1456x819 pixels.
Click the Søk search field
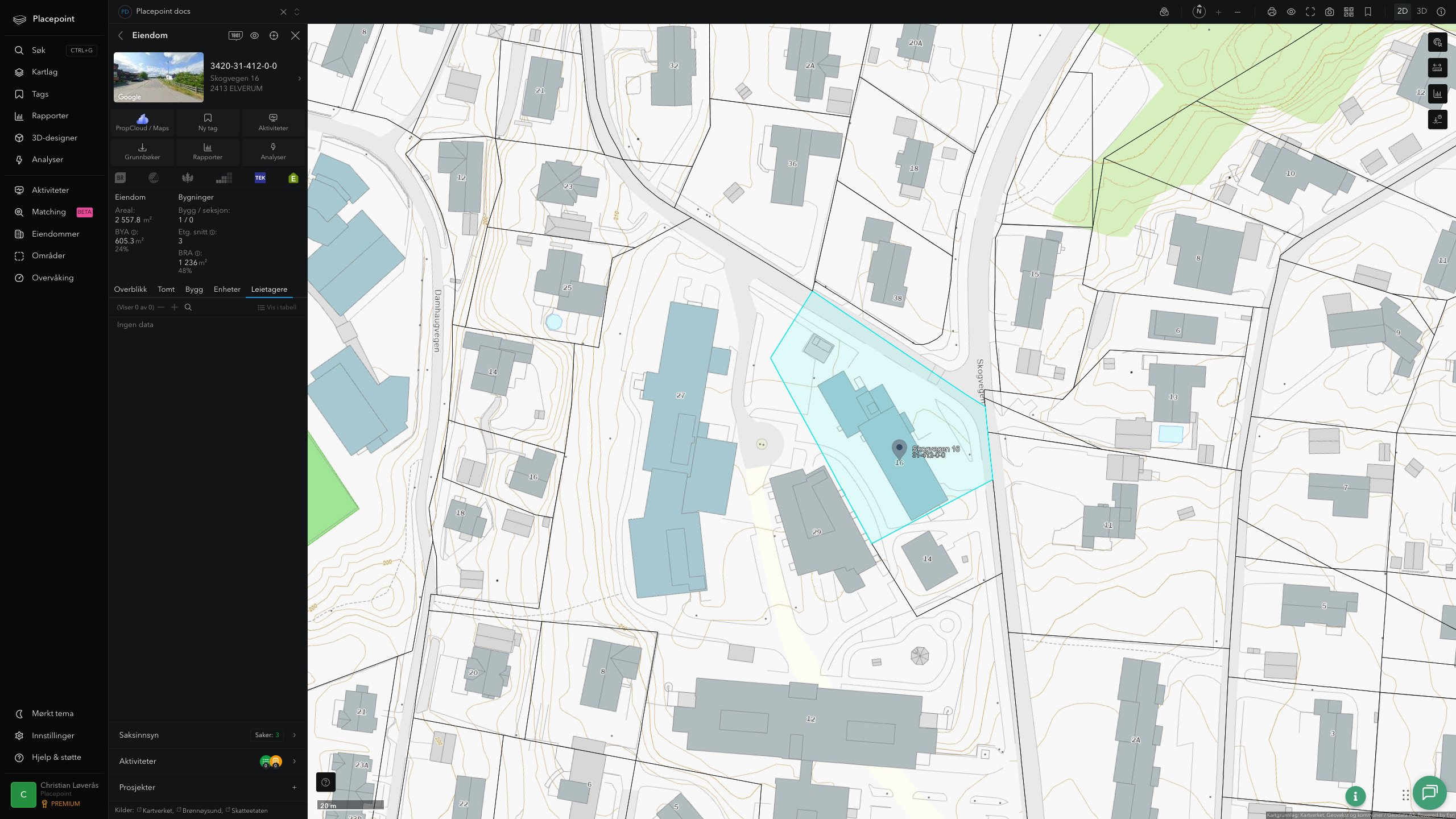point(55,50)
